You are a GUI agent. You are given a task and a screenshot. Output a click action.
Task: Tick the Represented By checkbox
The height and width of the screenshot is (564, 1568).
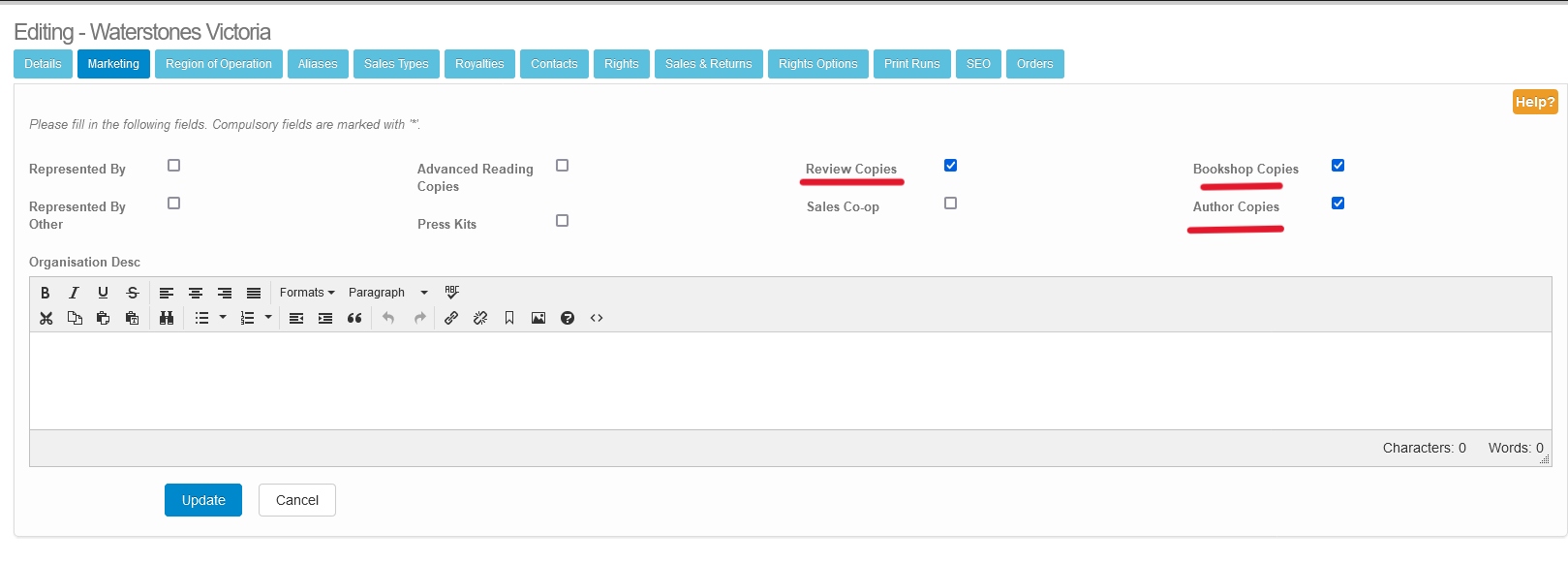point(174,166)
